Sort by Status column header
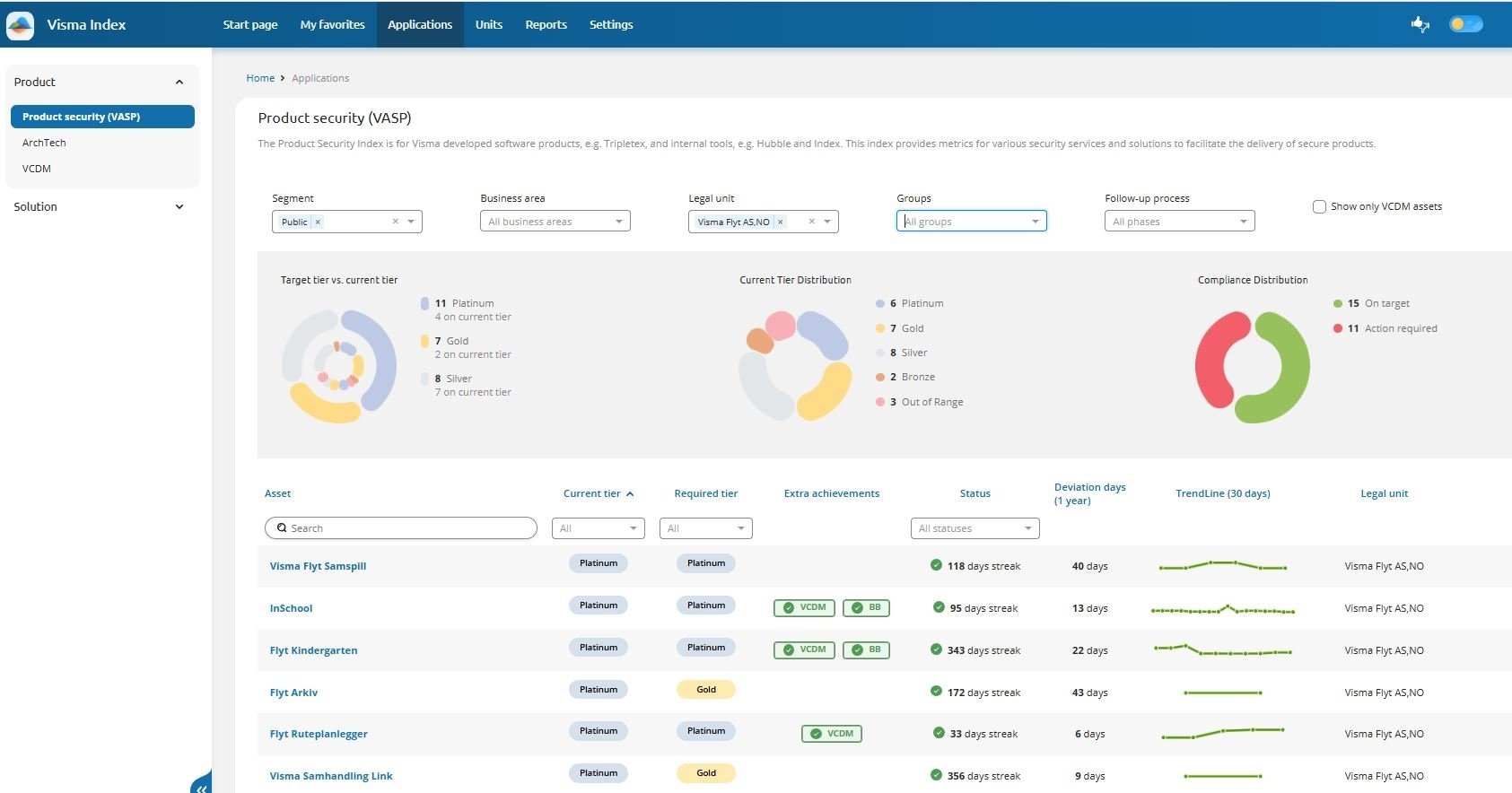This screenshot has height=793, width=1512. (974, 493)
